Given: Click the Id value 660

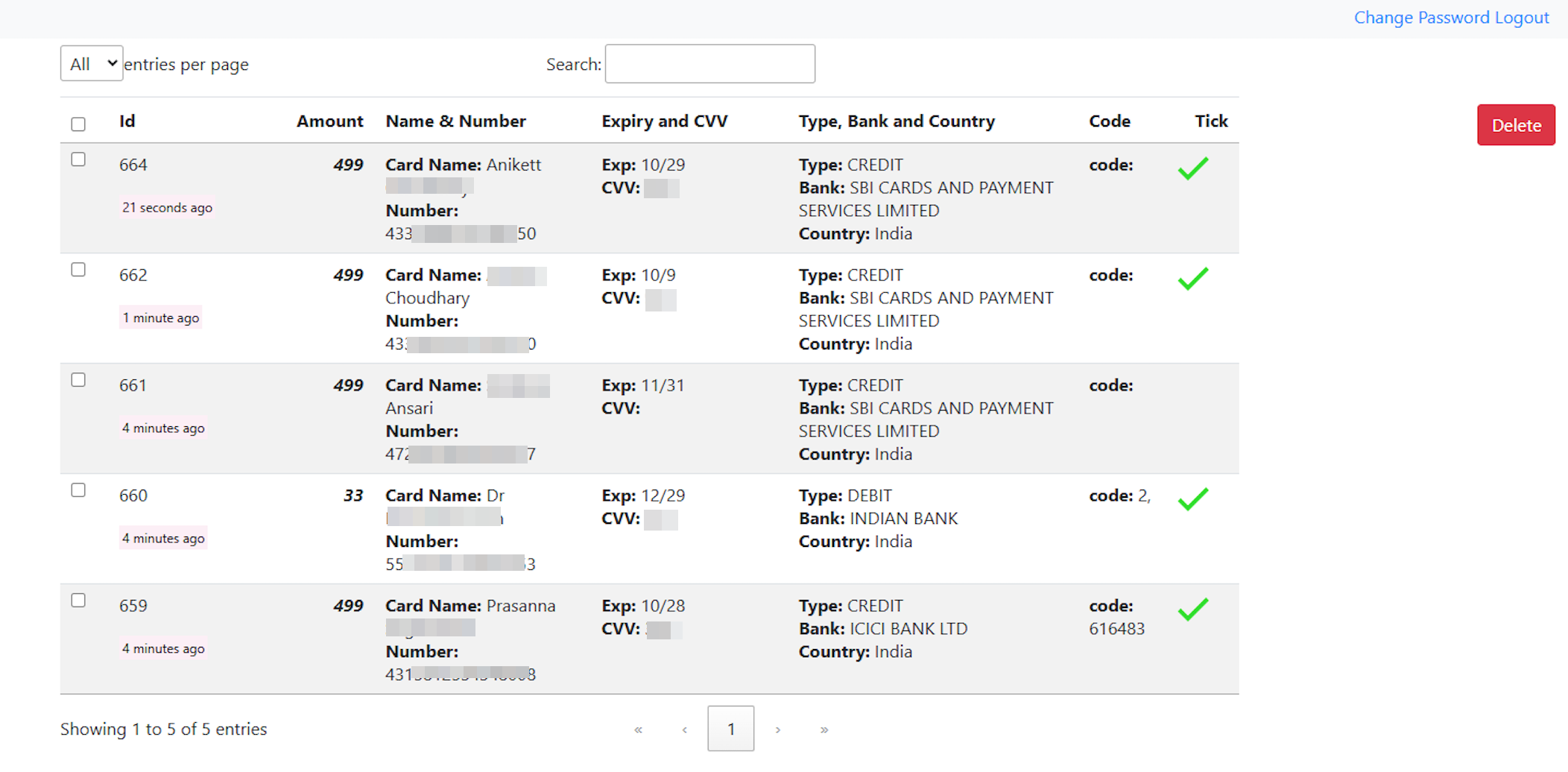Looking at the screenshot, I should (x=133, y=496).
